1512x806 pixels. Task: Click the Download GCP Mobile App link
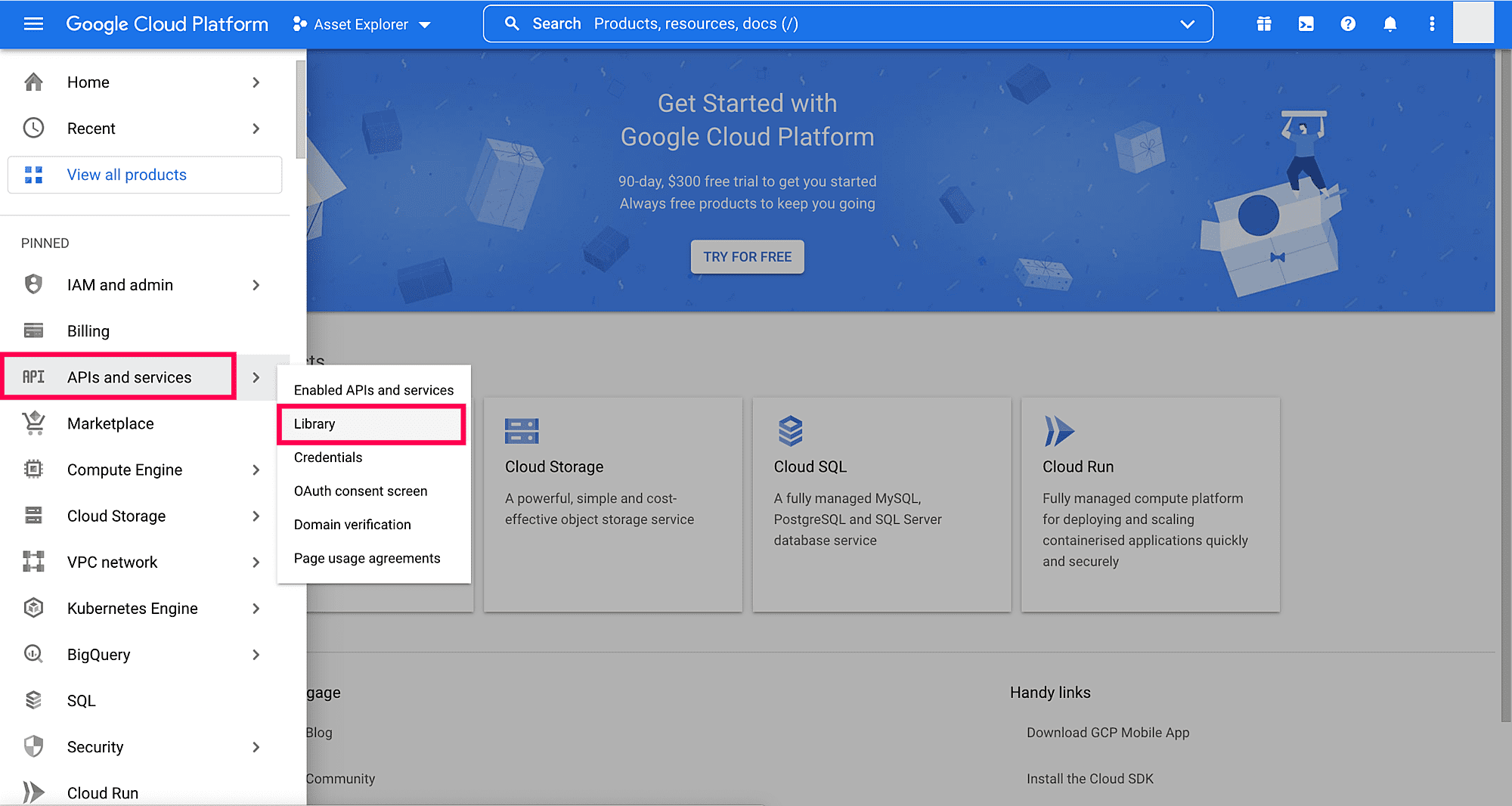[1108, 733]
